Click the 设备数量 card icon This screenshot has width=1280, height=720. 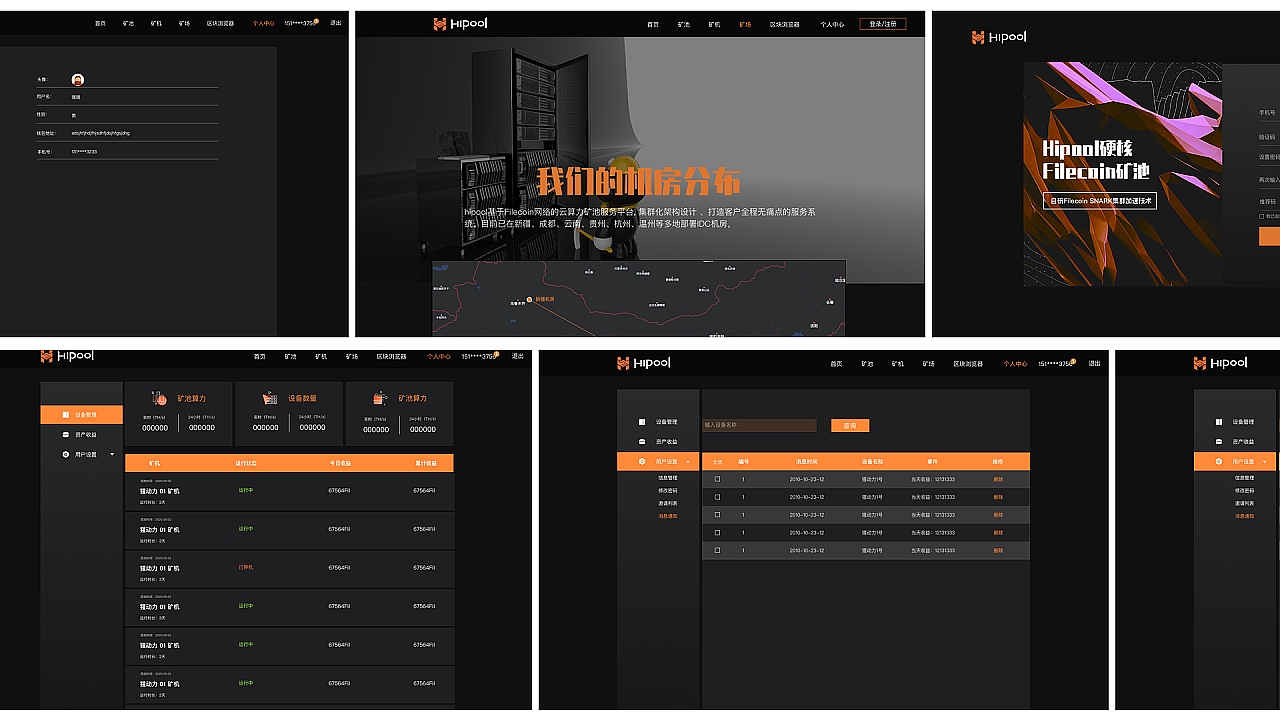point(269,398)
